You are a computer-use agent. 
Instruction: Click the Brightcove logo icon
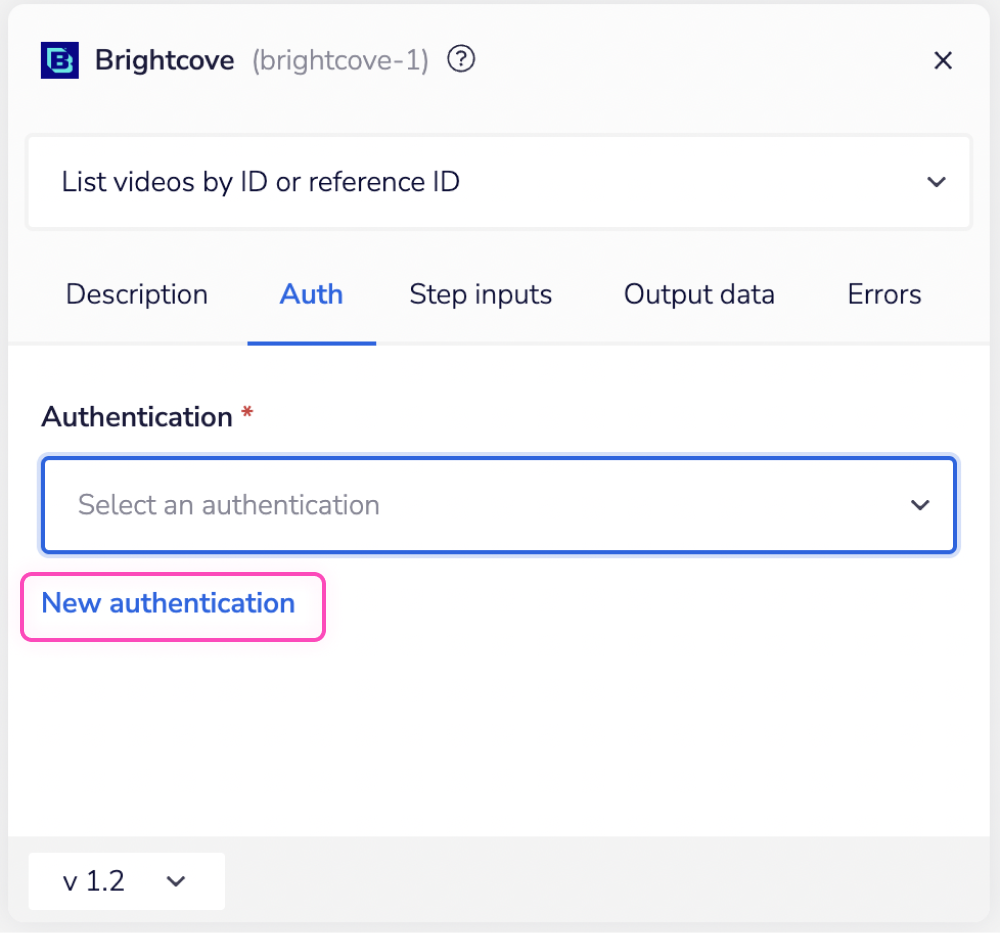click(x=59, y=60)
